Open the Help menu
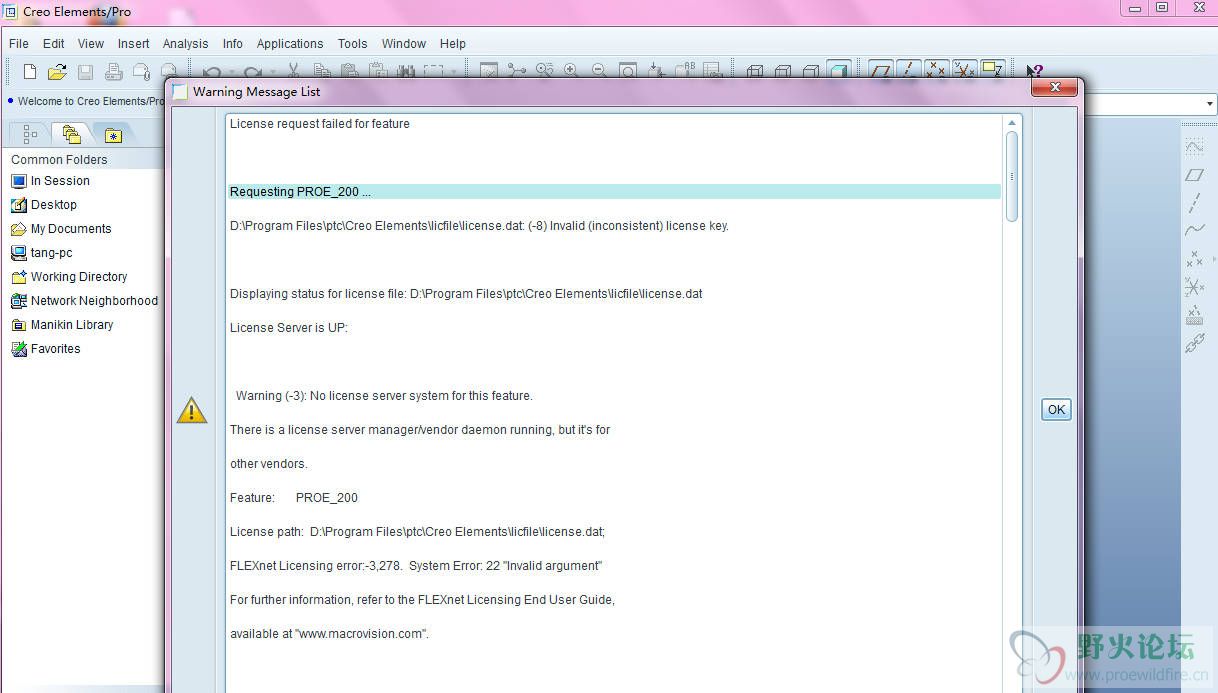Screen dimensions: 1218x693 453,44
